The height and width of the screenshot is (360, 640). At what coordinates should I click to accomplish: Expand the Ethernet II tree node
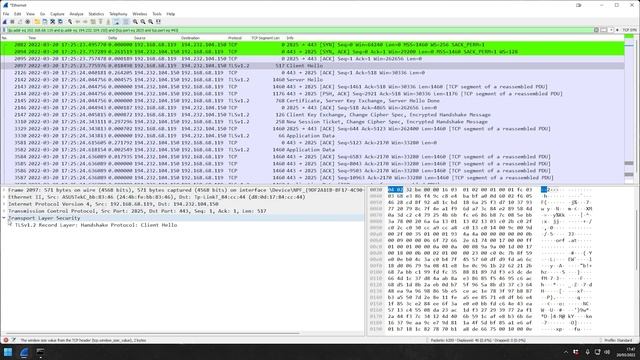click(x=4, y=197)
